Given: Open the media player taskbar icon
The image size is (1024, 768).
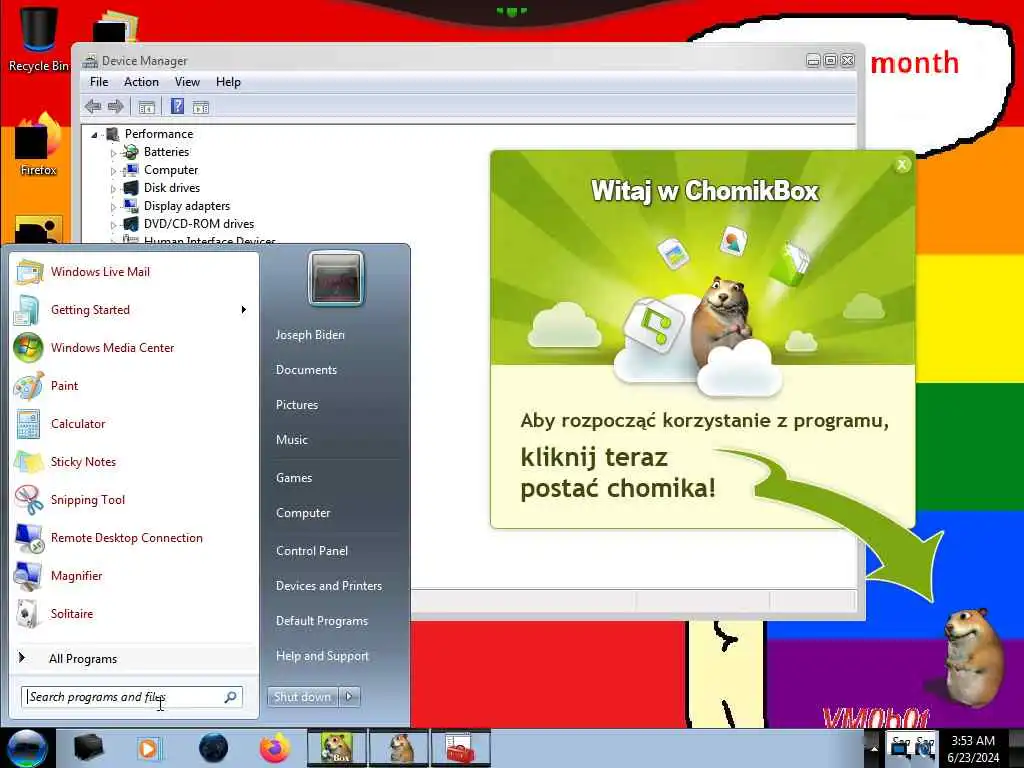Looking at the screenshot, I should coord(149,748).
